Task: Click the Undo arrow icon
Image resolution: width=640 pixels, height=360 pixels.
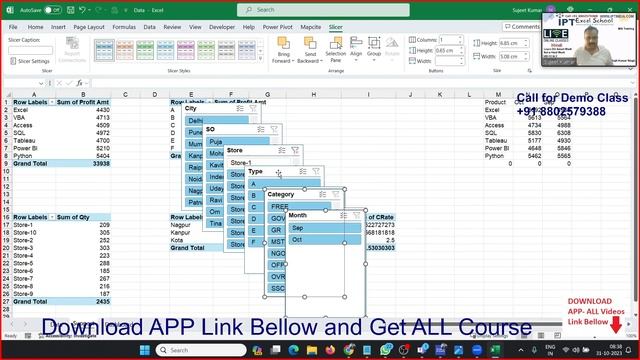Action: [83, 10]
